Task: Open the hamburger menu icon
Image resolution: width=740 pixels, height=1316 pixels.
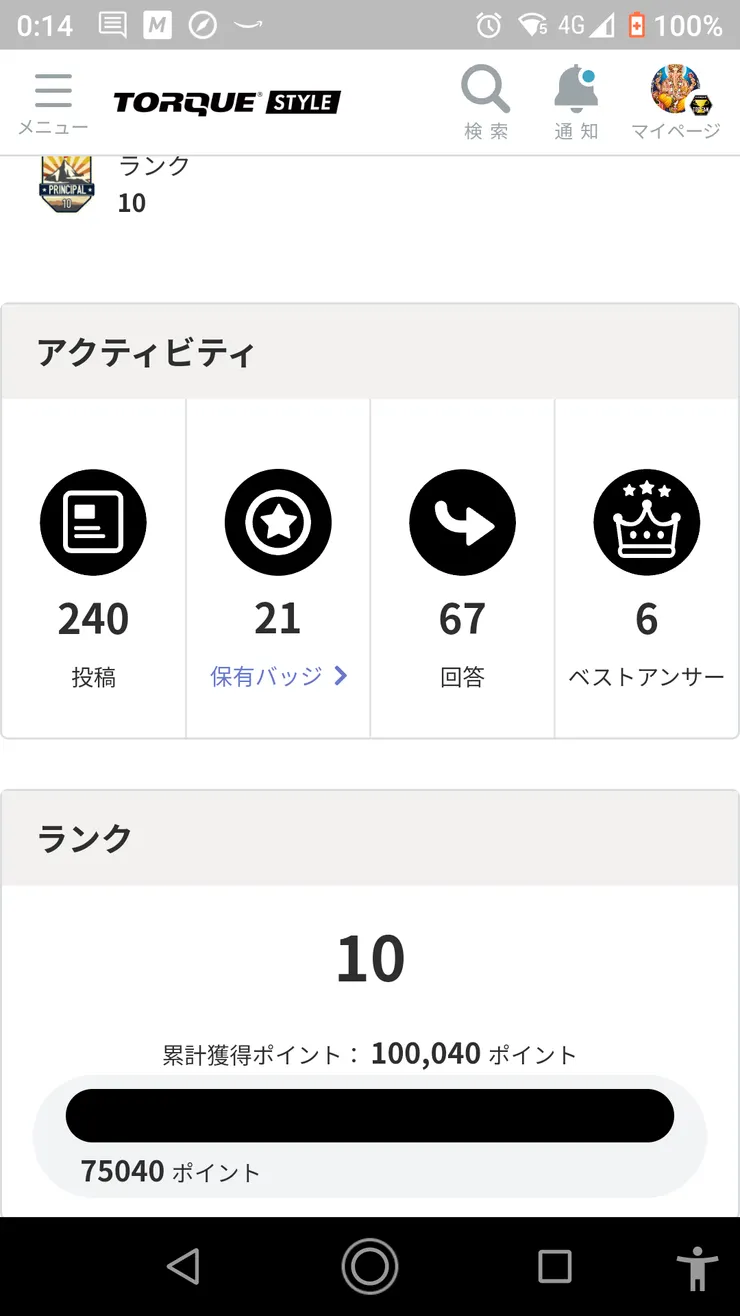Action: pos(53,92)
